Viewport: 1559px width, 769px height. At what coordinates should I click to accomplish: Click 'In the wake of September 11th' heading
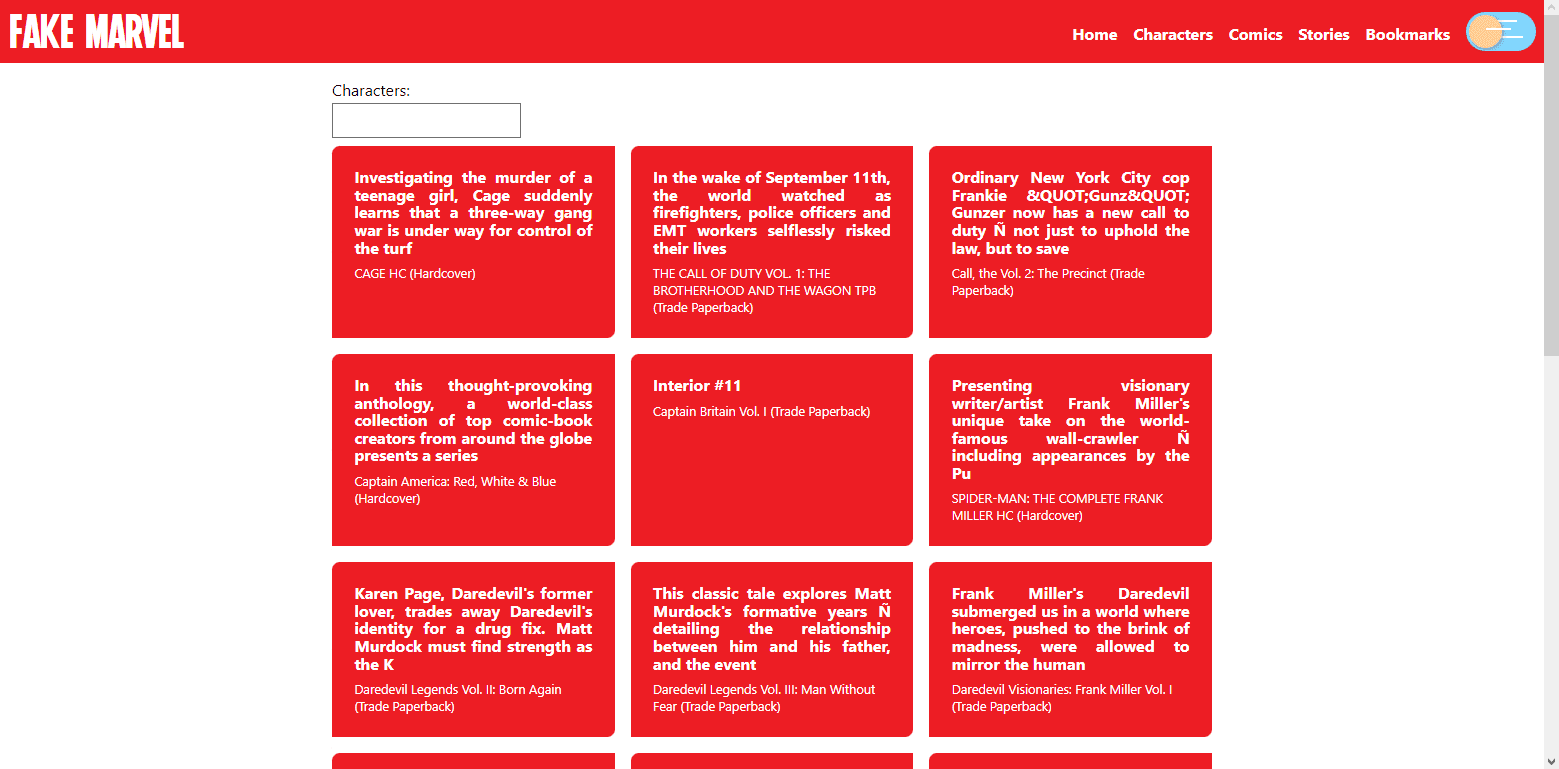772,213
